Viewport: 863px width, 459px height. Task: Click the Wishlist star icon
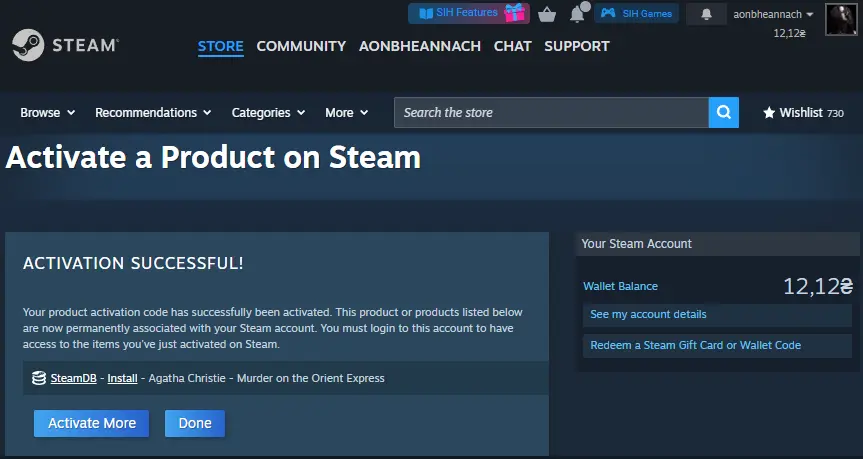pos(769,113)
